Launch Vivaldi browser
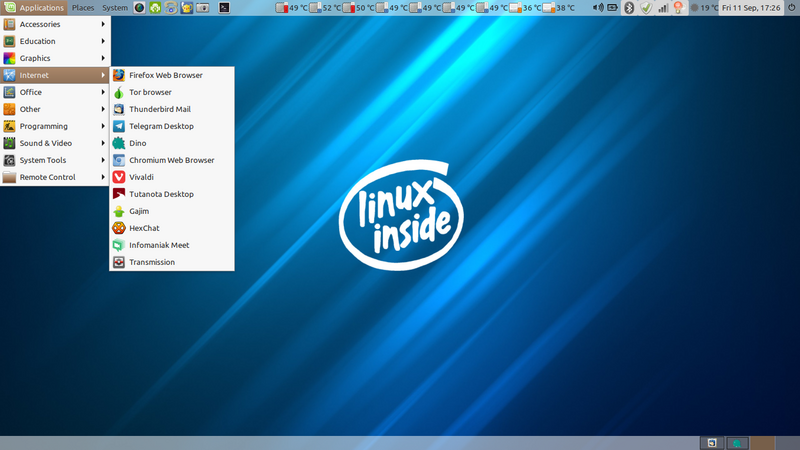This screenshot has width=800, height=450. coord(172,177)
